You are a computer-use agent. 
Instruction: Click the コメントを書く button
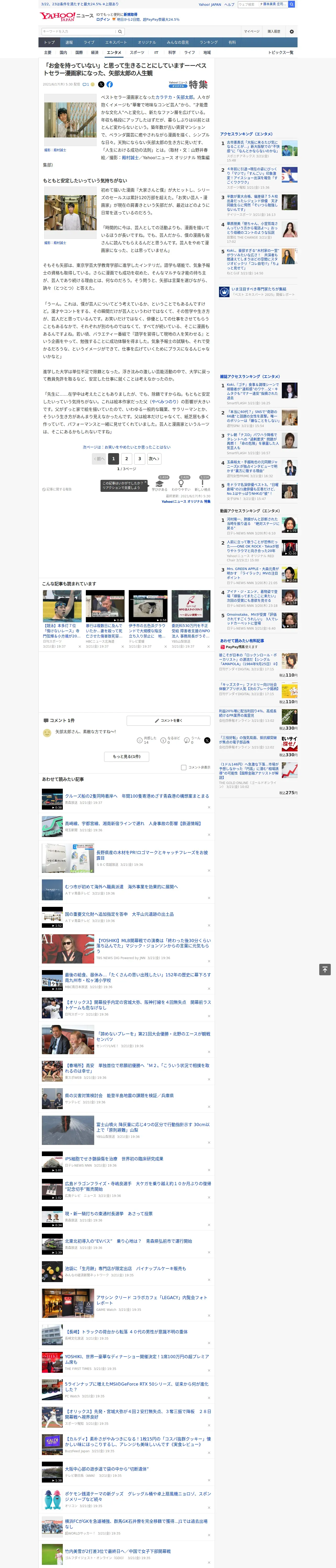tap(169, 721)
